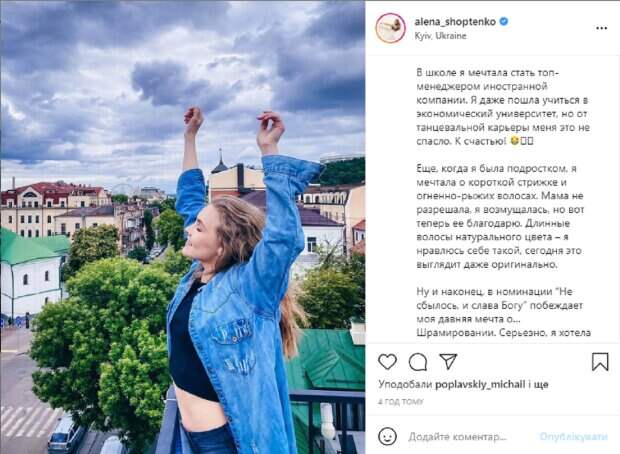This screenshot has height=454, width=620.
Task: Click caption line mentioning 'Шрамировании'
Action: tap(503, 333)
